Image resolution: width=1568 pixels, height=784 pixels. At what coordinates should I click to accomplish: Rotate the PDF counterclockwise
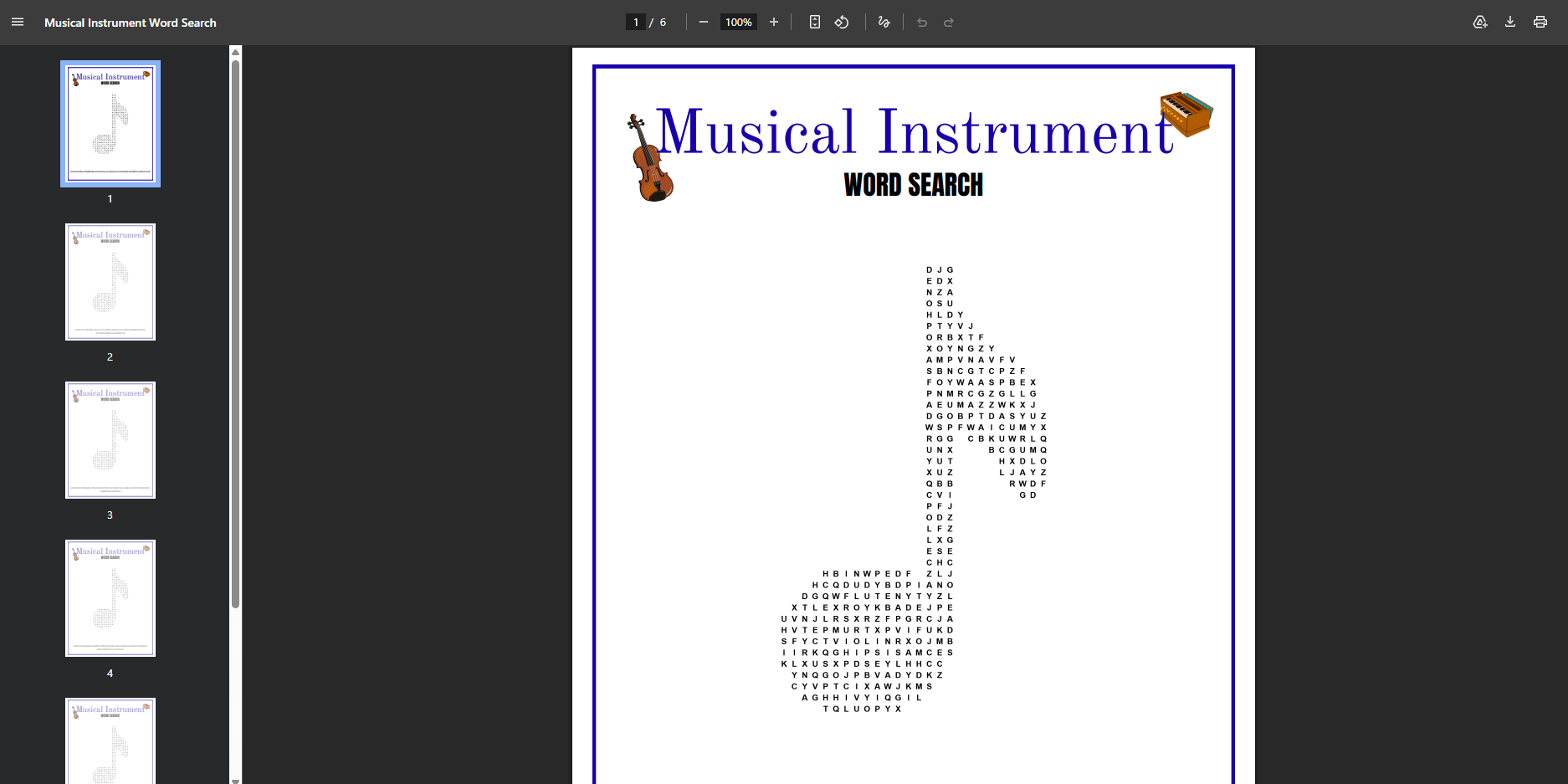pos(842,22)
